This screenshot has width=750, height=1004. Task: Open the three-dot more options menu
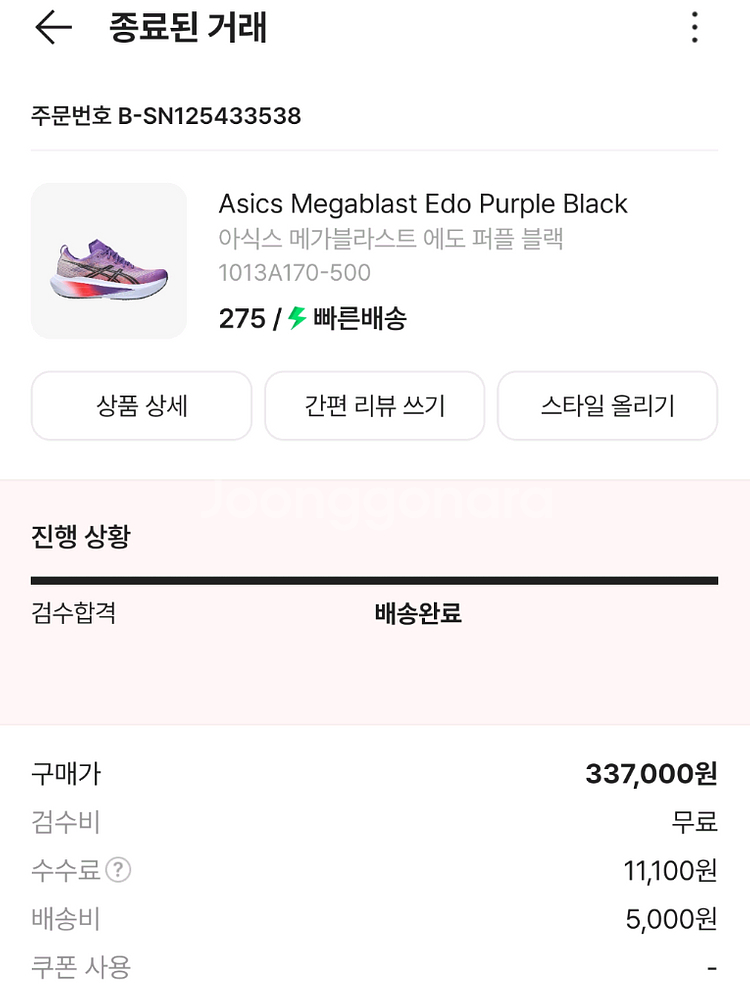click(x=695, y=28)
